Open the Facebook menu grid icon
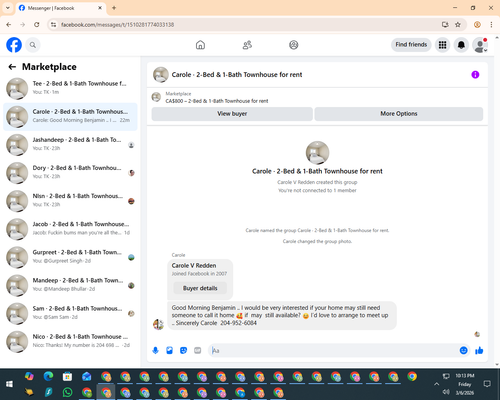This screenshot has height=400, width=500. [x=442, y=45]
